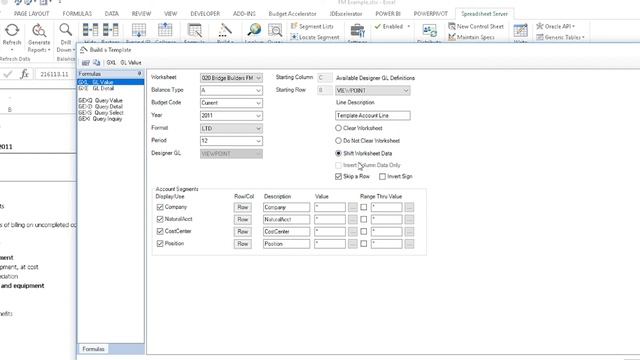Image resolution: width=640 pixels, height=360 pixels.
Task: Click New Control Sheet in ribbon
Action: pyautogui.click(x=476, y=26)
